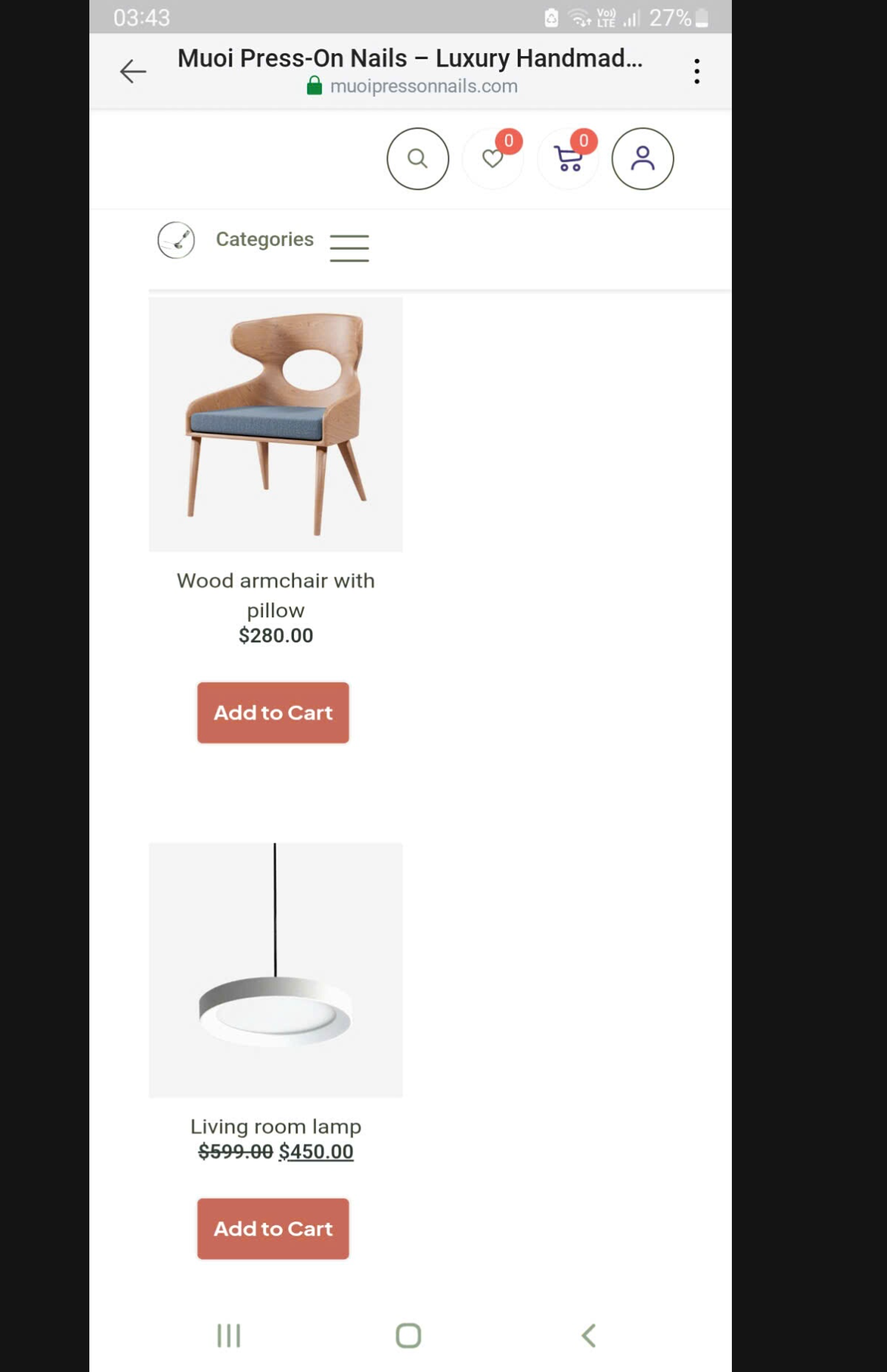Click the round site logo icon
Viewport: 887px width, 1372px height.
pyautogui.click(x=176, y=240)
